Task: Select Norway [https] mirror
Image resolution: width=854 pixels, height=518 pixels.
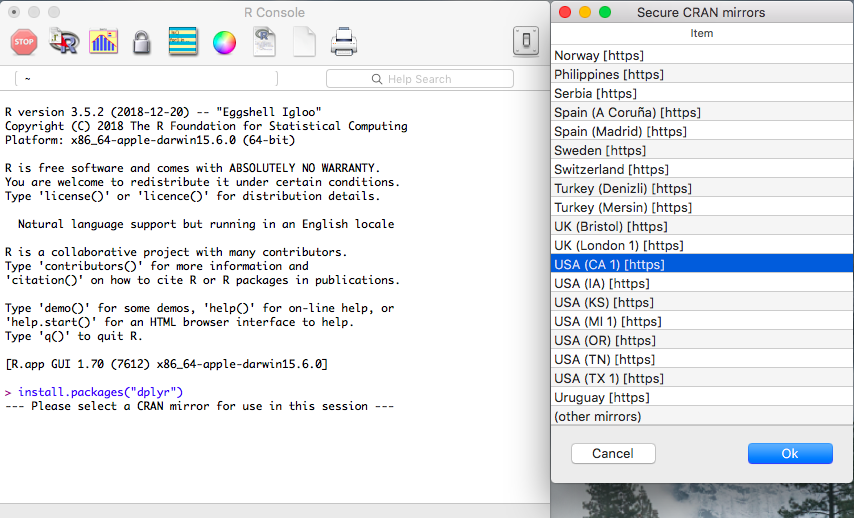Action: click(702, 56)
